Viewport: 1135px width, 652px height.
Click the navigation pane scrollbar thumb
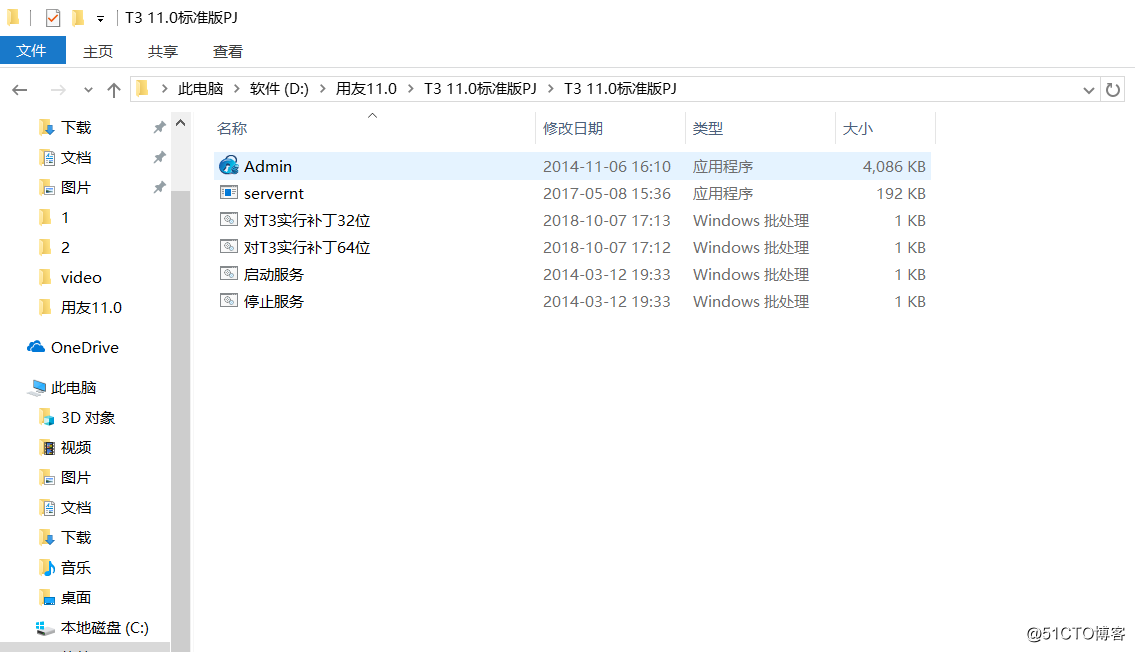point(181,420)
